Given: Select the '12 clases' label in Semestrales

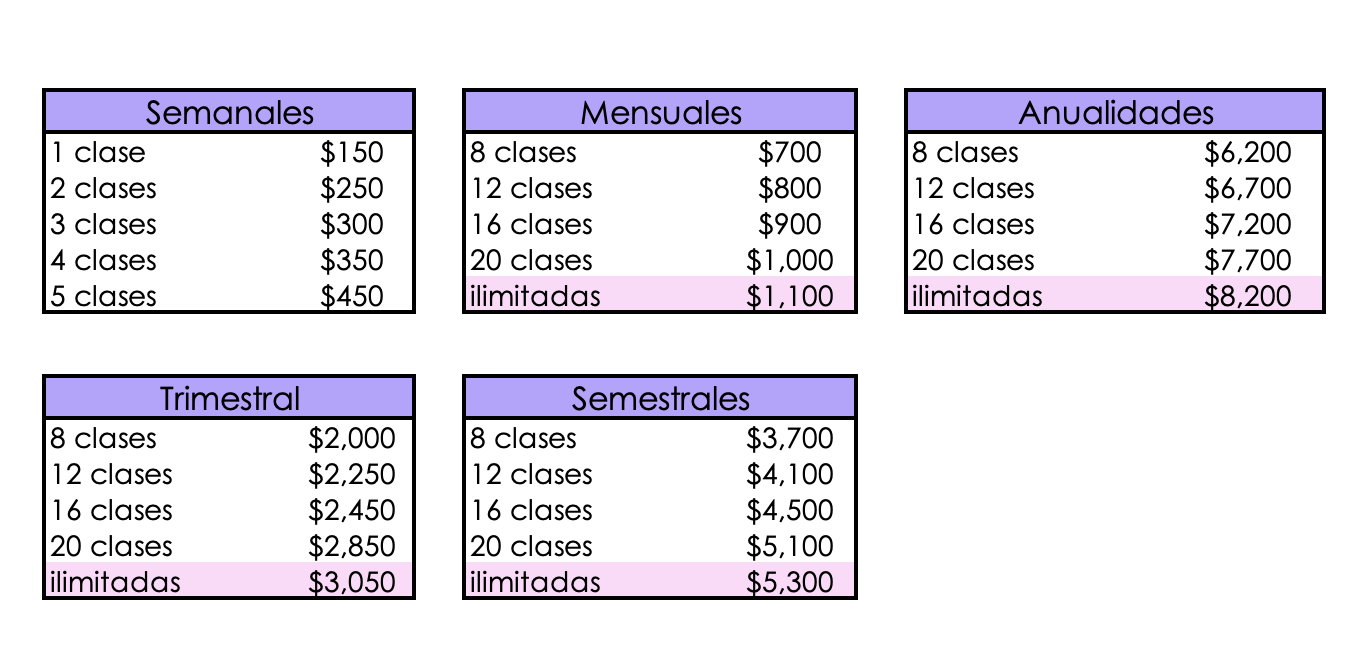Looking at the screenshot, I should click(x=532, y=475).
